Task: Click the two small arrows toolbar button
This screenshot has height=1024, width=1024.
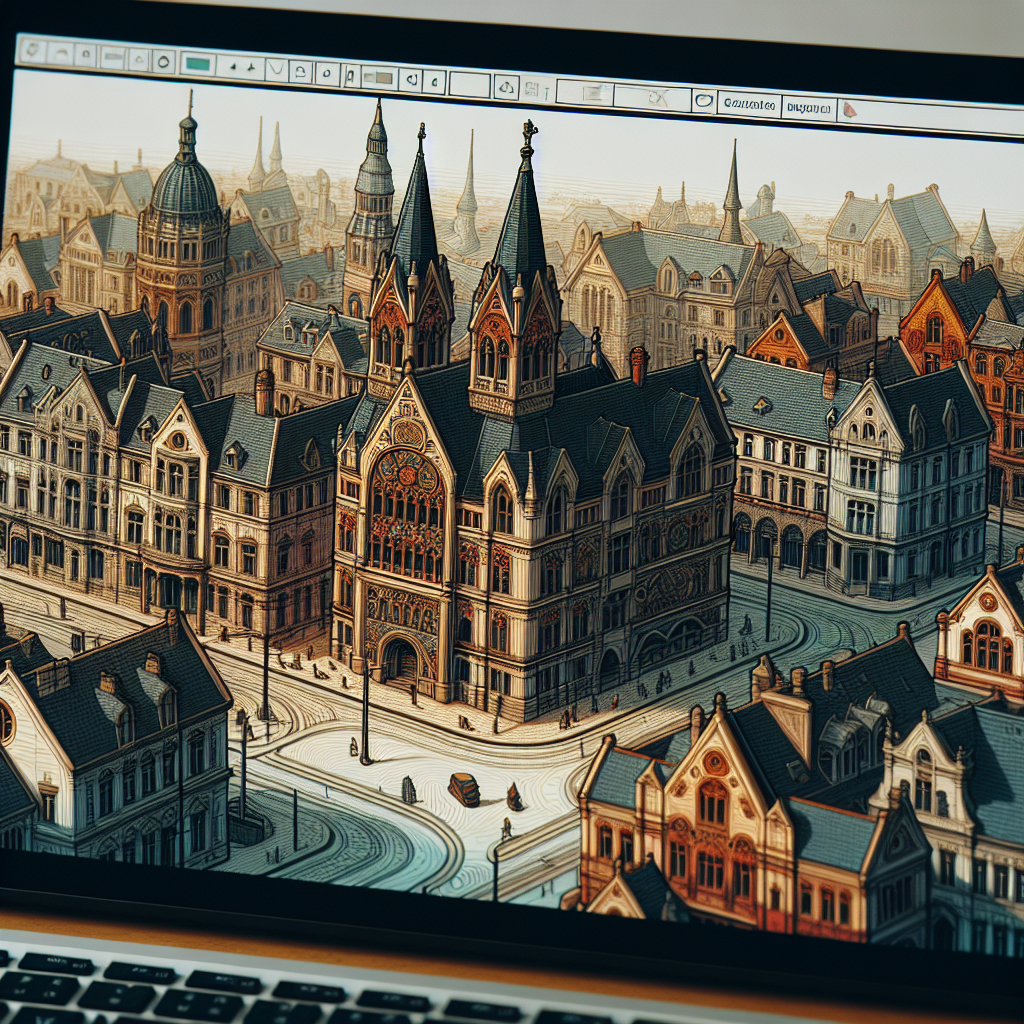Action: click(240, 67)
